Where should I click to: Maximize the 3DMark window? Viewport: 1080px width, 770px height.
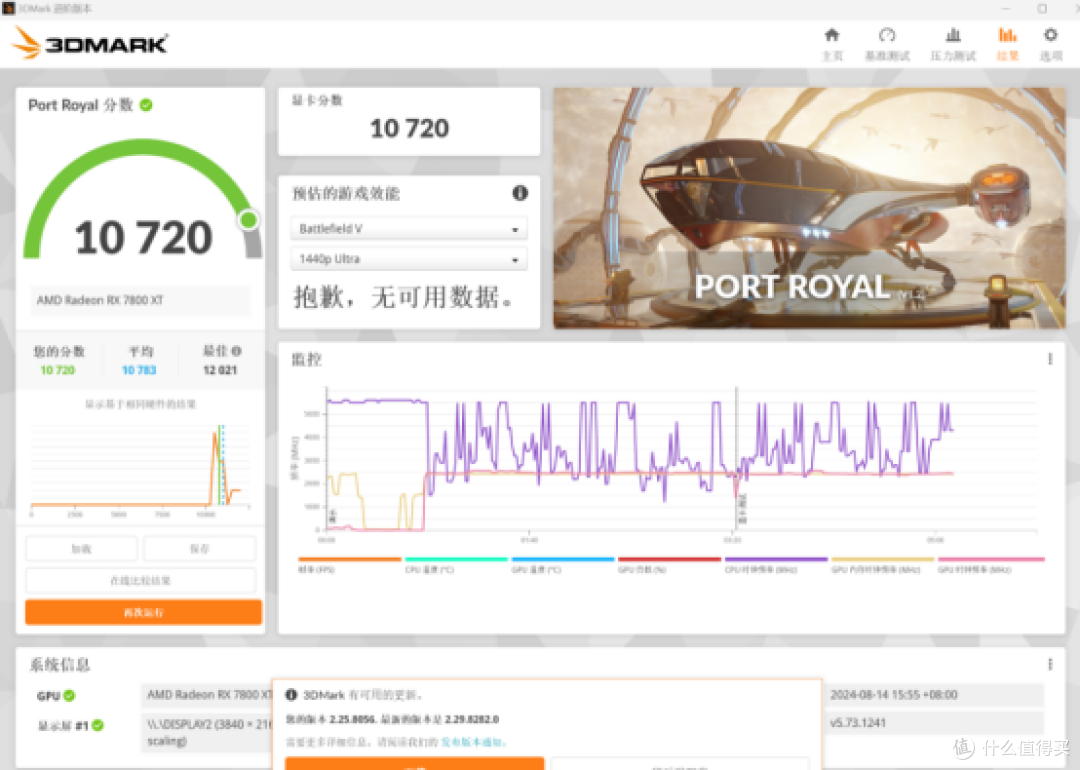pos(1042,8)
